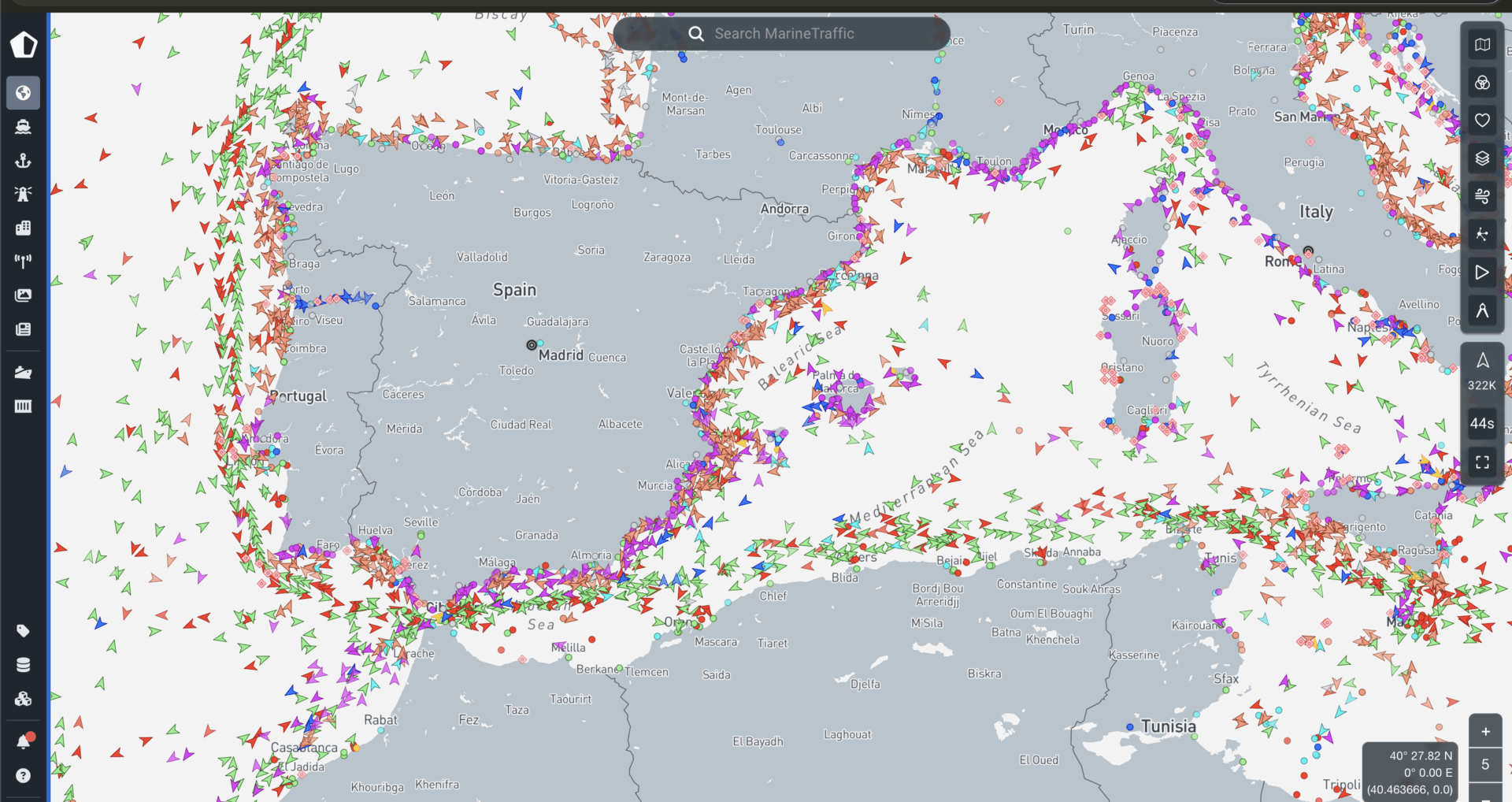Open the map type selector
The height and width of the screenshot is (802, 1512).
[1482, 45]
